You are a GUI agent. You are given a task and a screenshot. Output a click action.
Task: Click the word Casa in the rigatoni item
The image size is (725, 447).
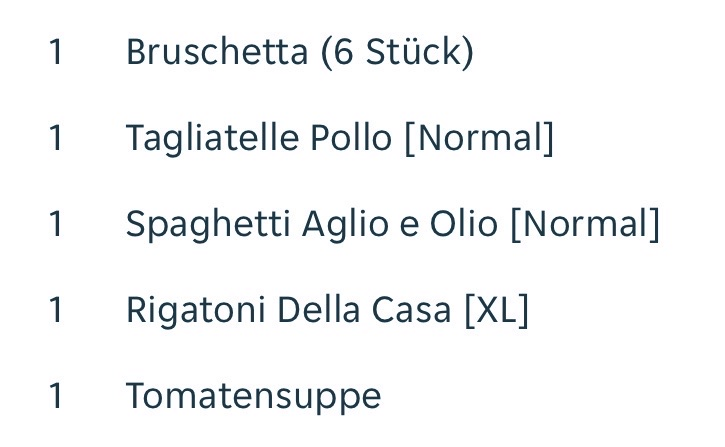pyautogui.click(x=411, y=310)
